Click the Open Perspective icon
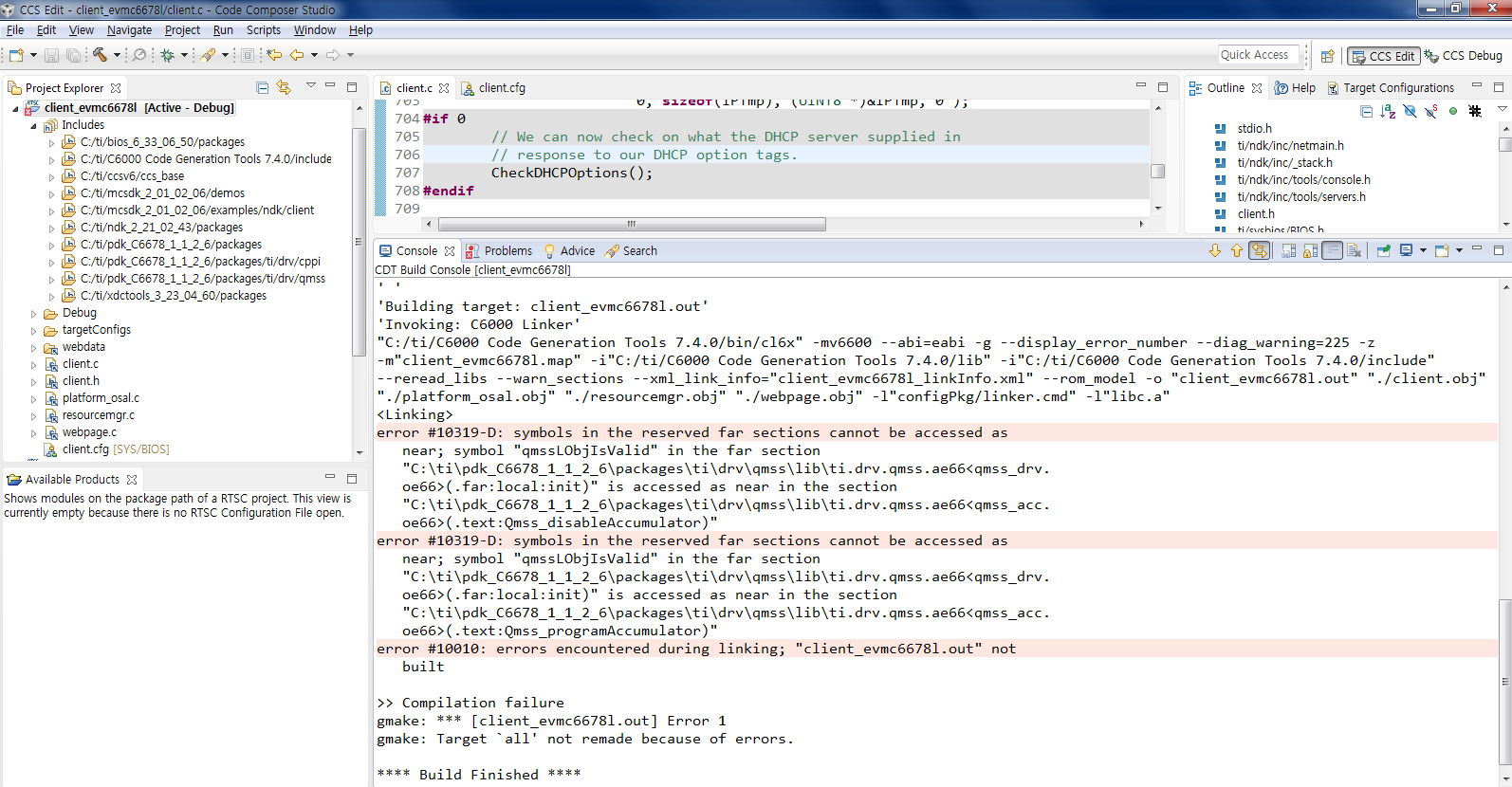The height and width of the screenshot is (787, 1512). [1328, 56]
